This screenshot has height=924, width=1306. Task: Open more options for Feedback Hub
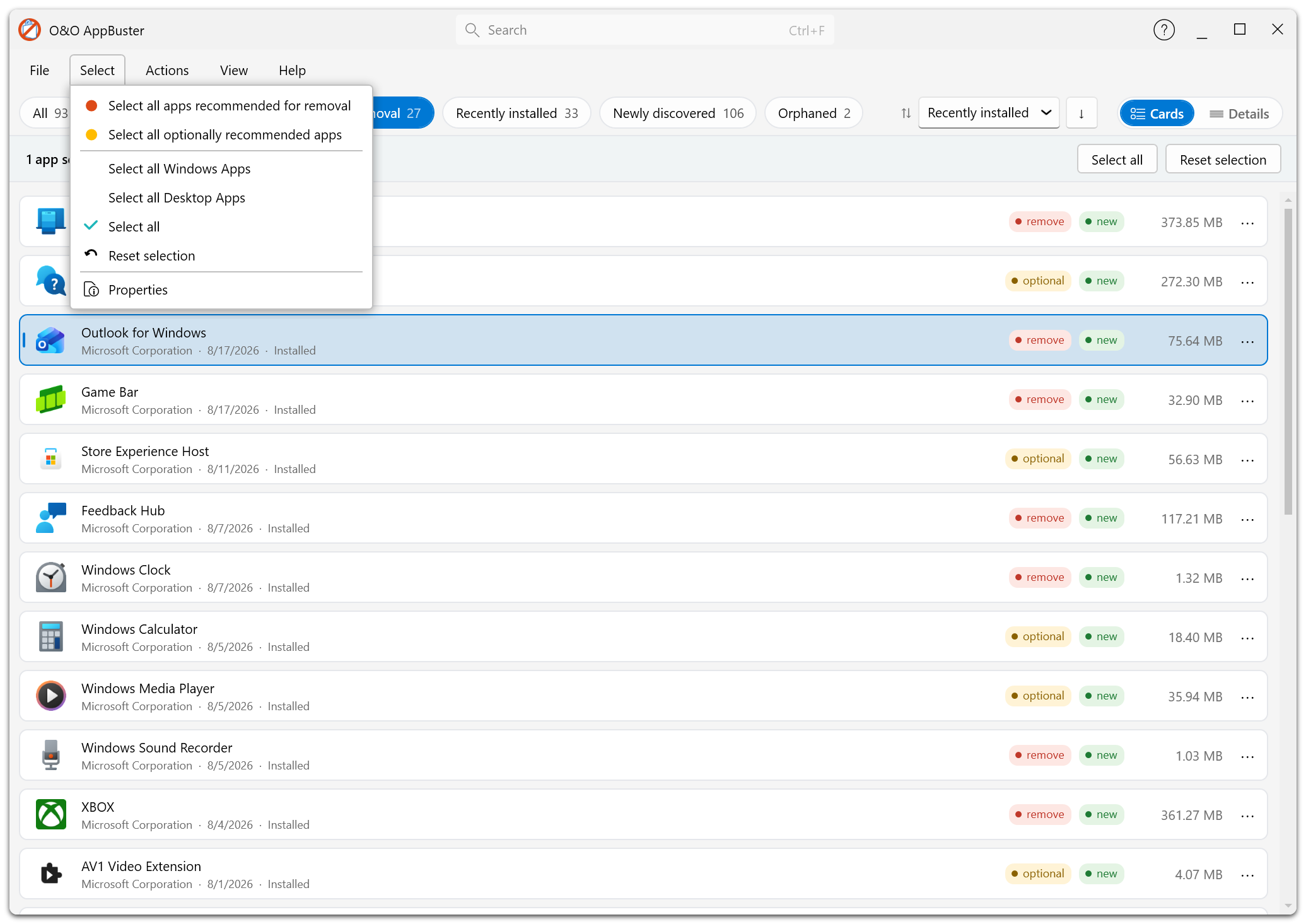[x=1247, y=519]
